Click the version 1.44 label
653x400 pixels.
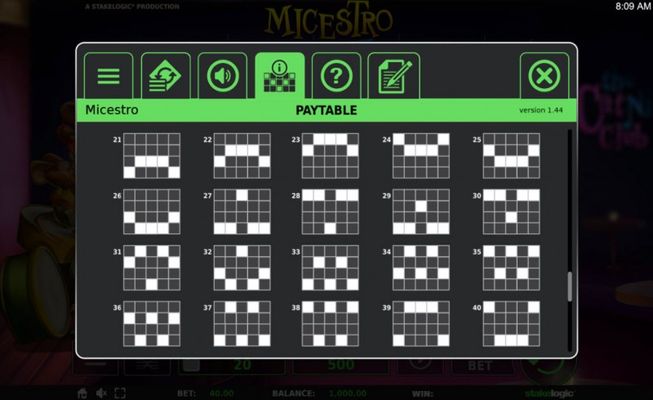coord(541,110)
